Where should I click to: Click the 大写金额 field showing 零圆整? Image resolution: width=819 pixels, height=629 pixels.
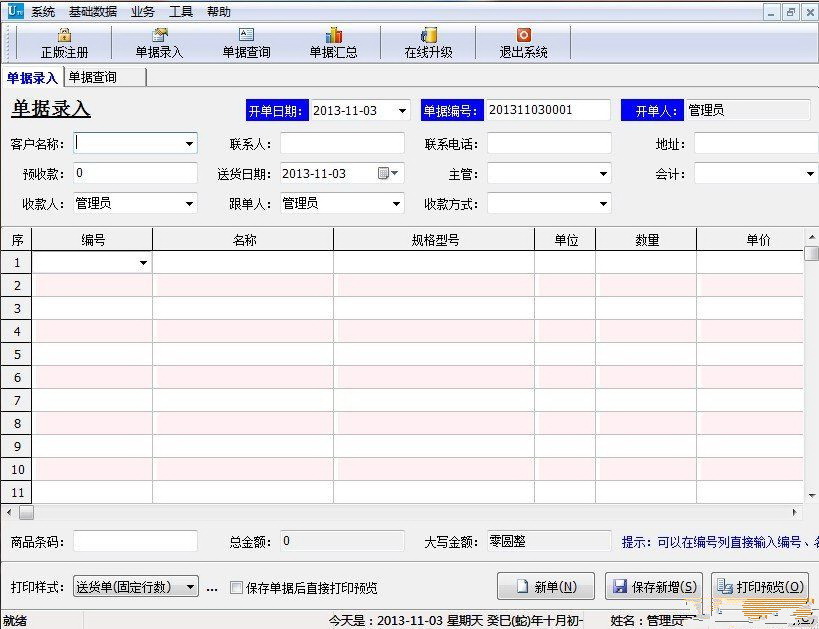(549, 541)
